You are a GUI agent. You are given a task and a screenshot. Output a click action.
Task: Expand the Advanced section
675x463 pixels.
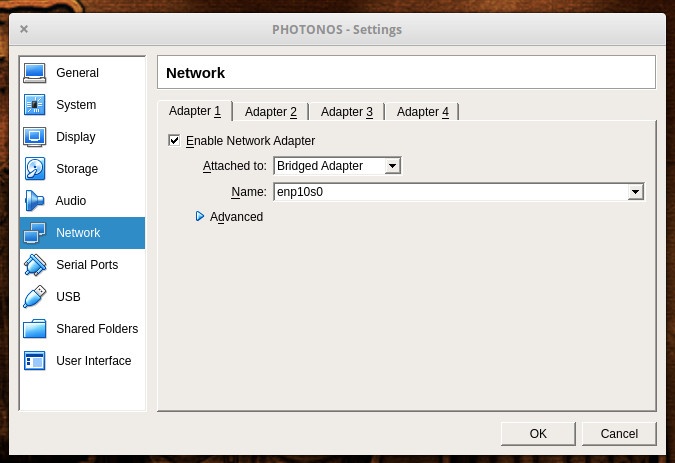coord(200,217)
